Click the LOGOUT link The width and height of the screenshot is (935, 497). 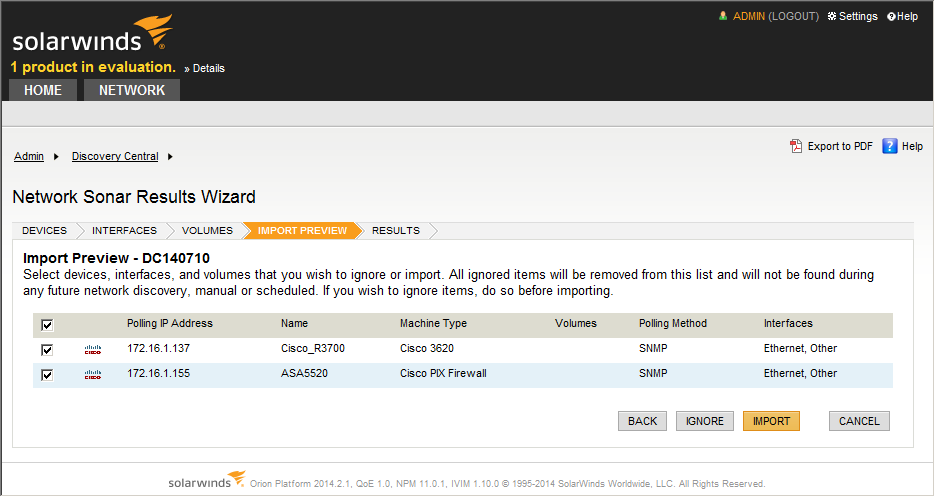[794, 16]
